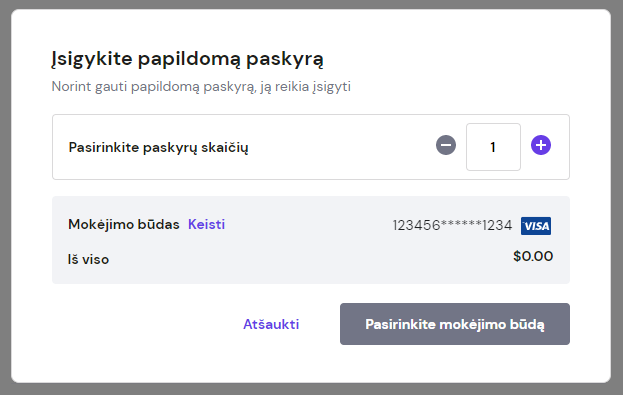The width and height of the screenshot is (623, 395).
Task: Click the $0.00 total amount
Action: (533, 256)
